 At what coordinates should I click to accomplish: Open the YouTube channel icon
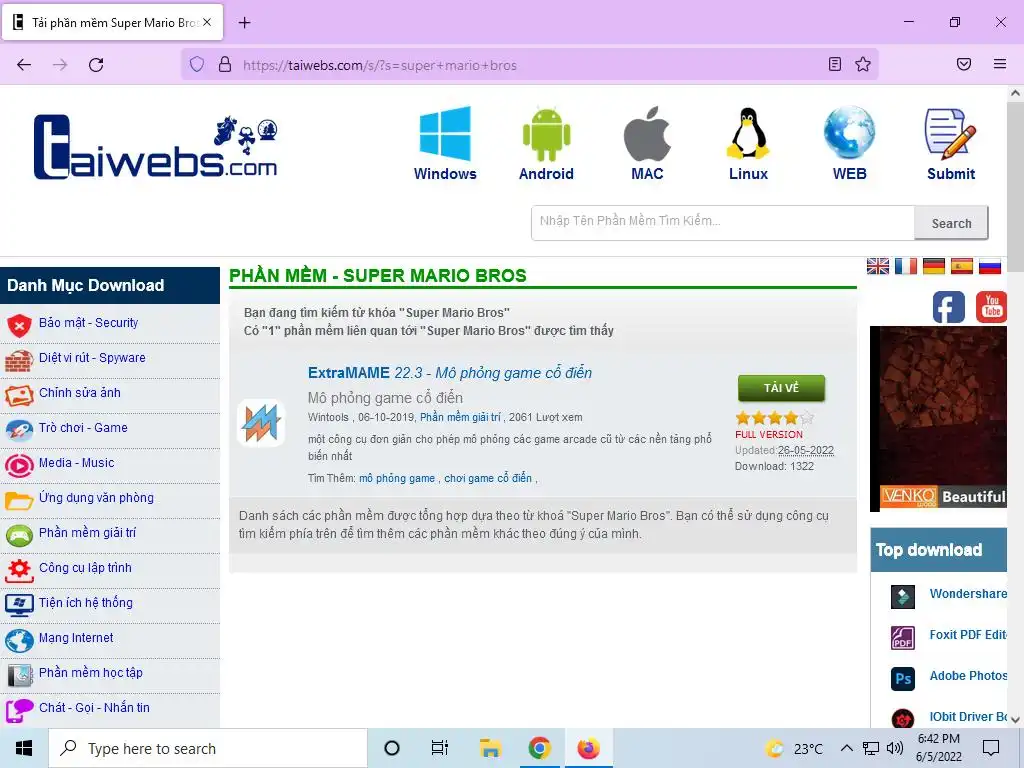point(991,307)
